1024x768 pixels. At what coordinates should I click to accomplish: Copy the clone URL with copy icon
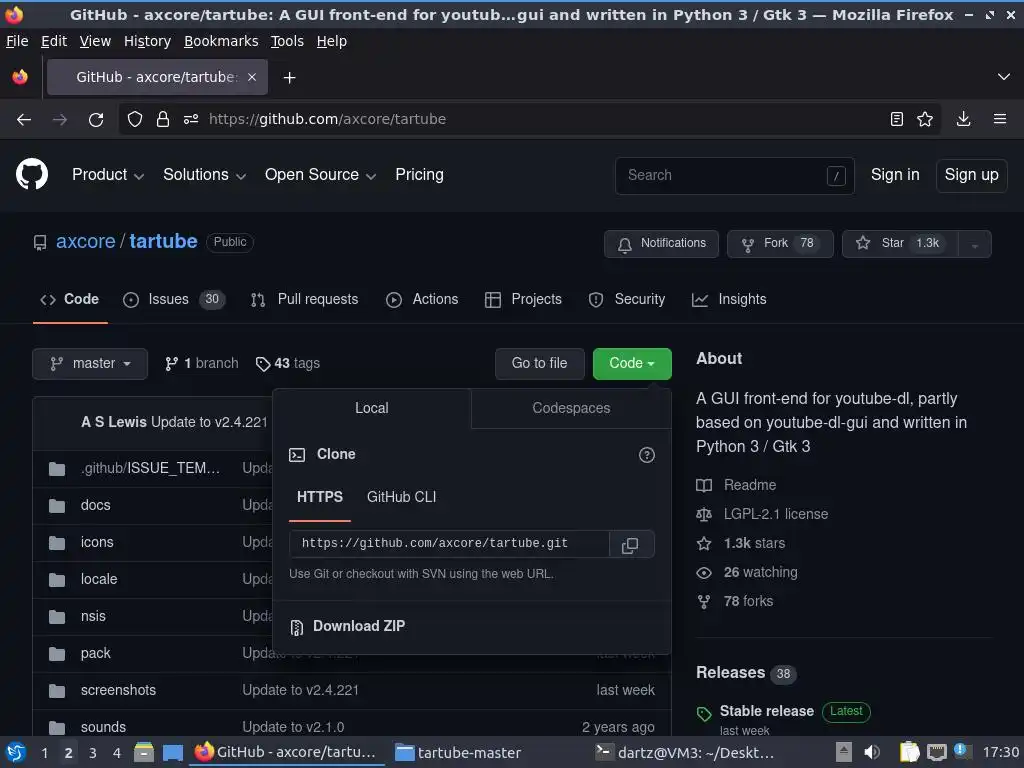click(630, 545)
